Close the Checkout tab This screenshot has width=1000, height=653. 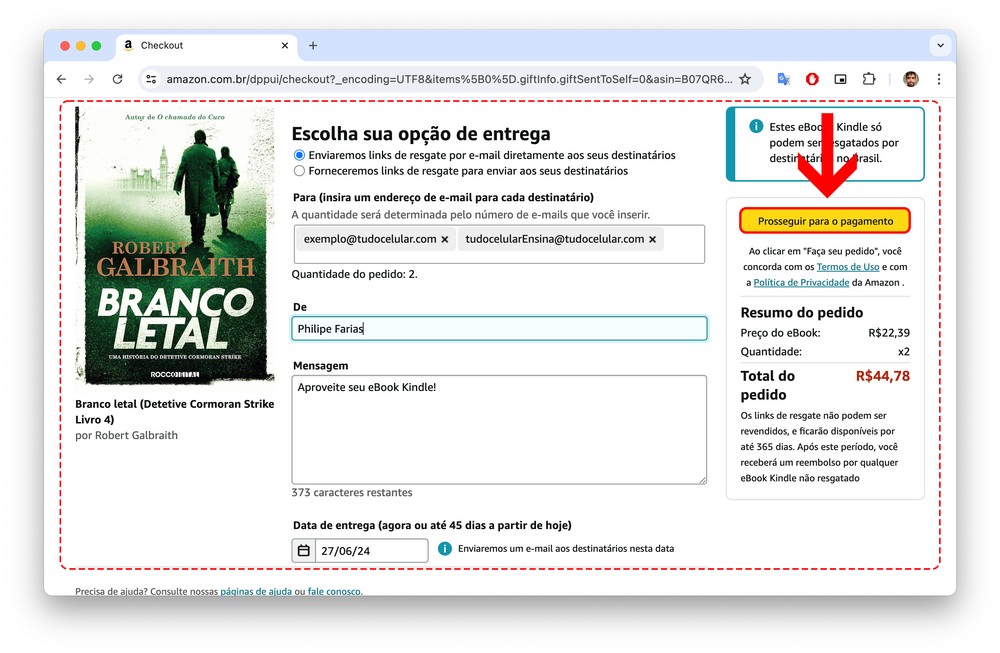[x=285, y=45]
